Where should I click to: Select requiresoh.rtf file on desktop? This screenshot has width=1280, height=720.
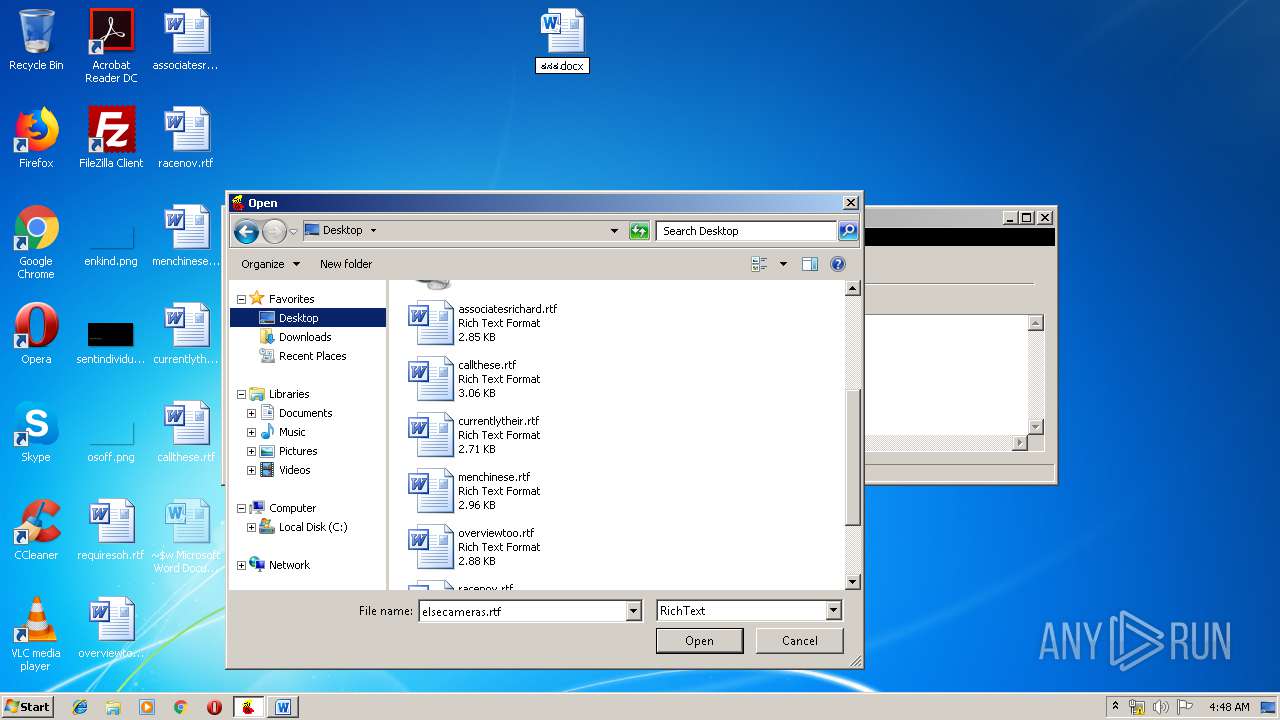click(111, 530)
